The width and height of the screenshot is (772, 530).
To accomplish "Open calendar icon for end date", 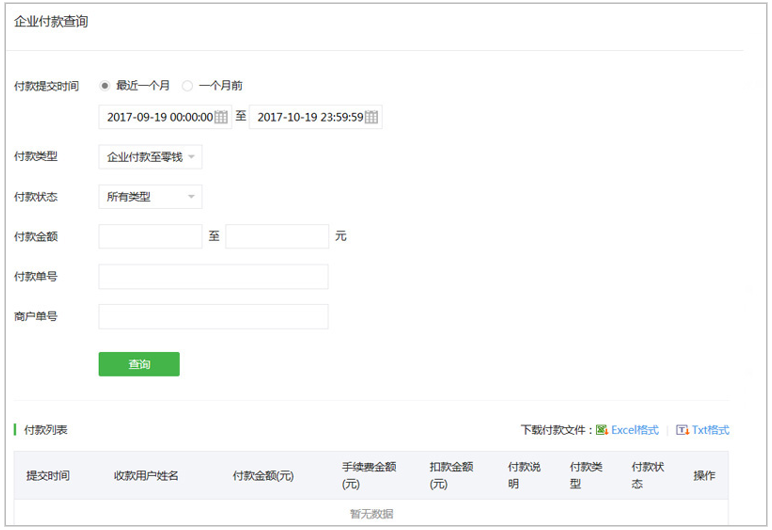I will click(371, 118).
